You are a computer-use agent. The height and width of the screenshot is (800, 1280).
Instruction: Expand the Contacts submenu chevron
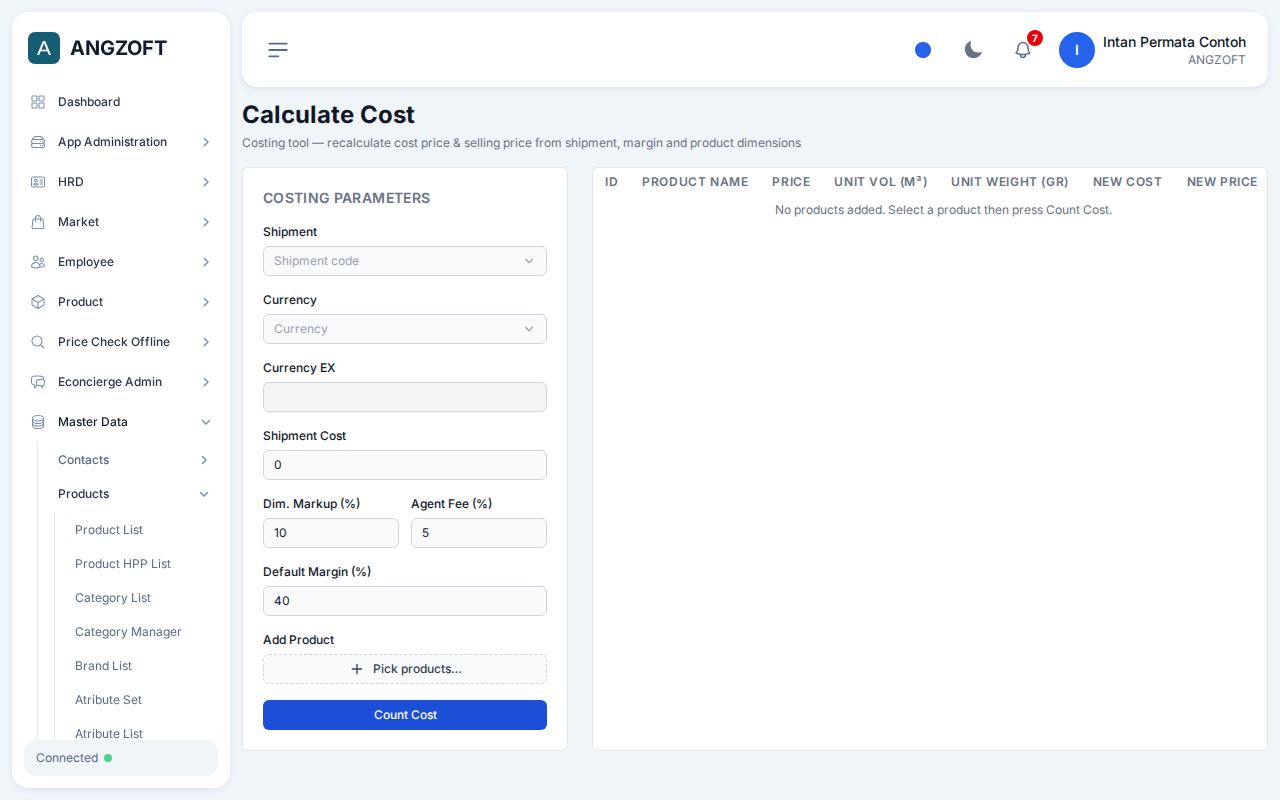(x=204, y=460)
